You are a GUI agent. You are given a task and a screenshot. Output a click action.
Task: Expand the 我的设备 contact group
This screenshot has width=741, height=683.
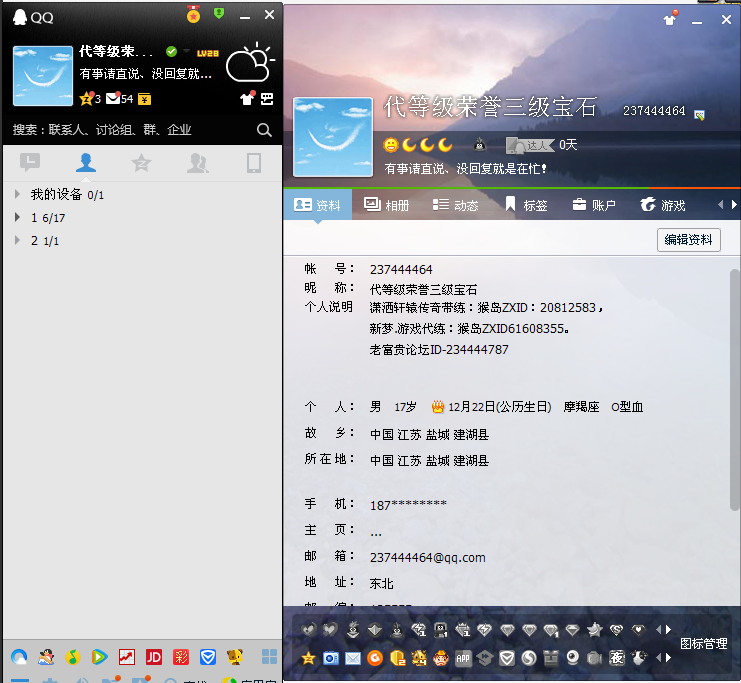[x=17, y=194]
